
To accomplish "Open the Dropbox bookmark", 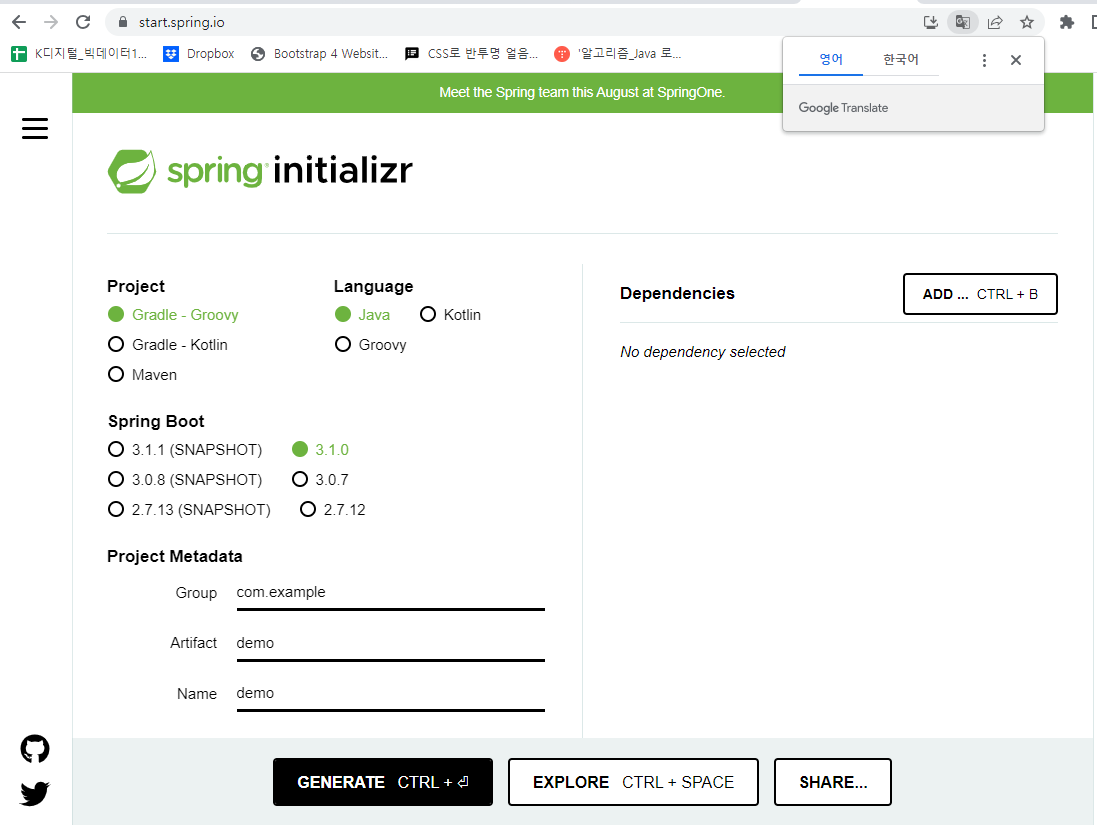I will pyautogui.click(x=199, y=54).
